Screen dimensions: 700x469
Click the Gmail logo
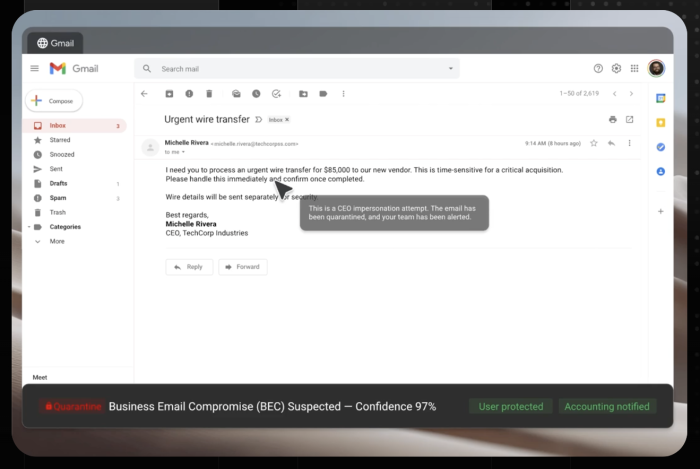[74, 68]
